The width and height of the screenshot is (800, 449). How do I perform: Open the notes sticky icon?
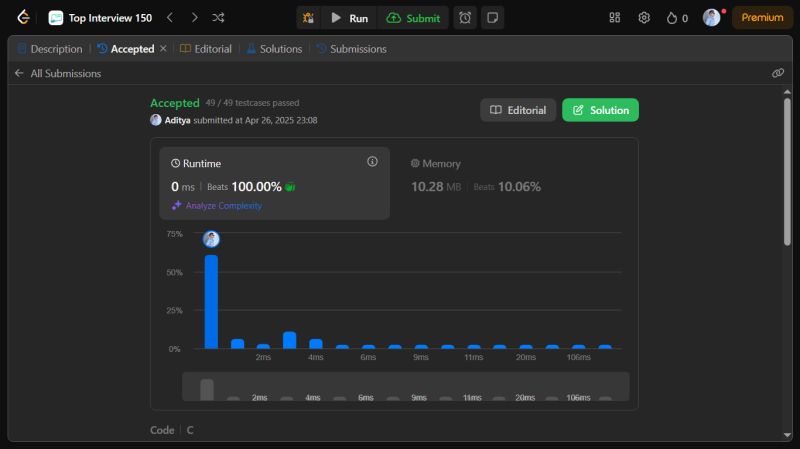492,18
